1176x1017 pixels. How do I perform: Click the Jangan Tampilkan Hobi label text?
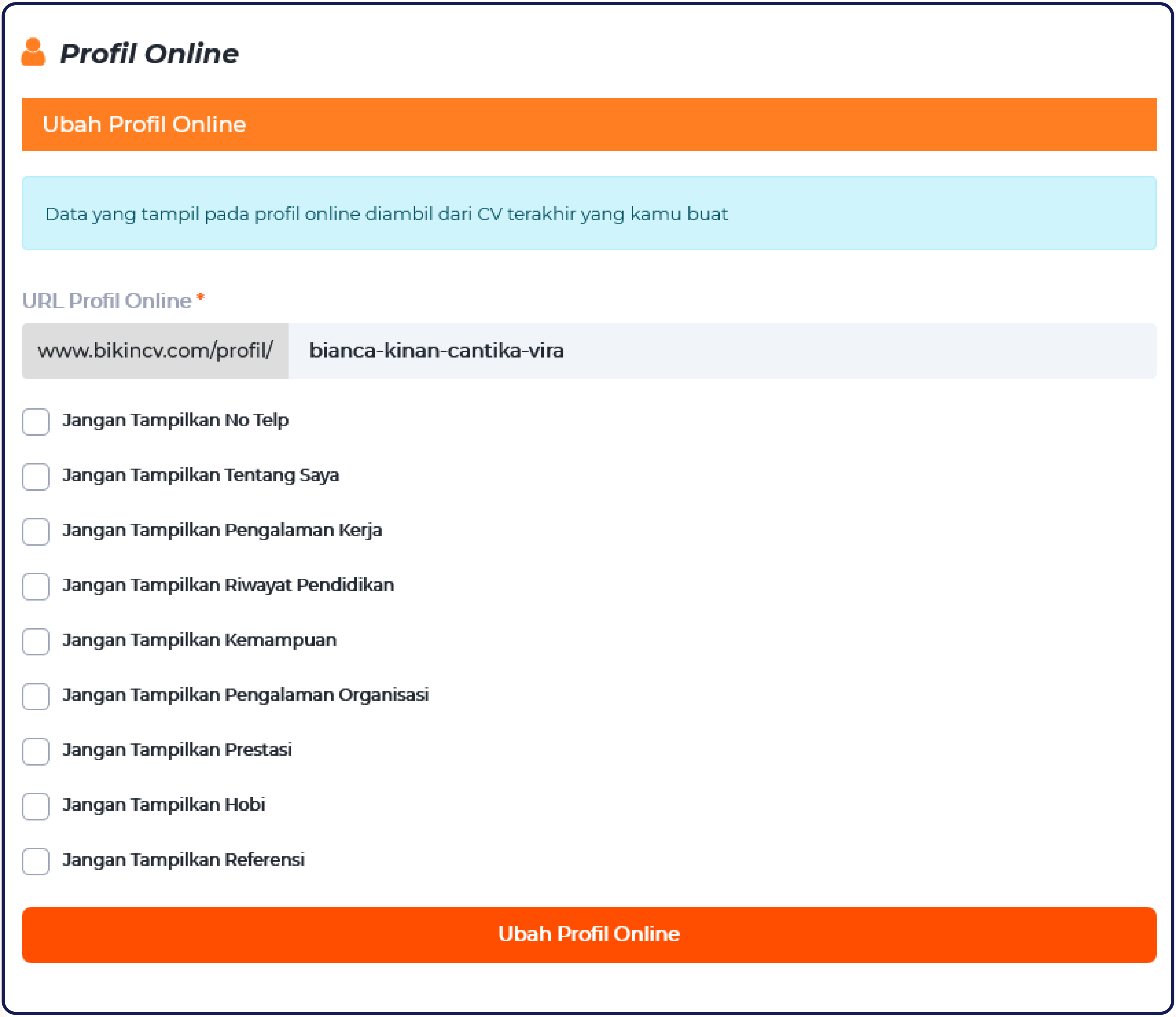pos(164,805)
